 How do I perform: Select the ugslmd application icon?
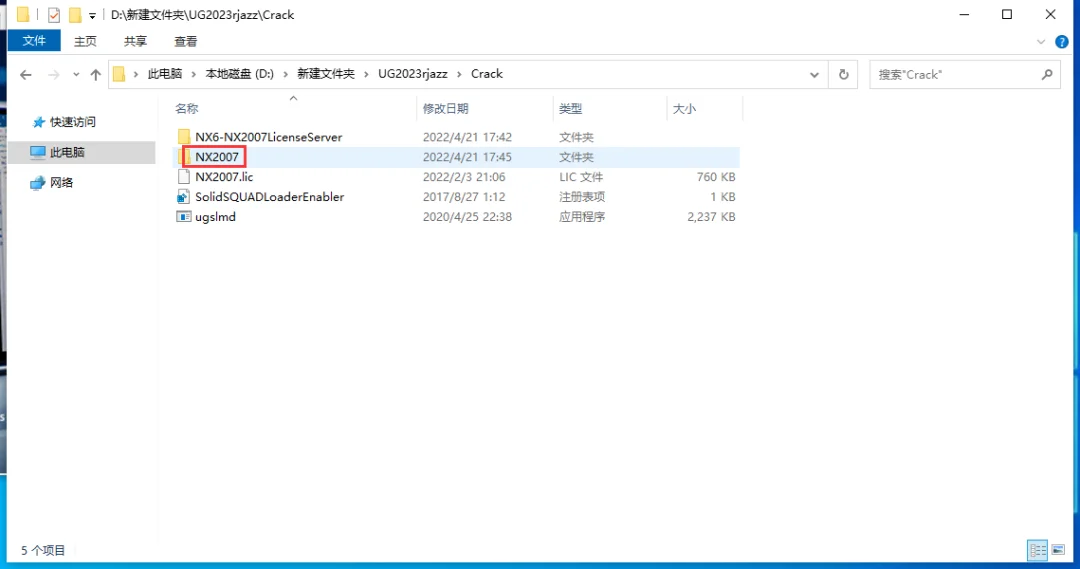(x=183, y=217)
